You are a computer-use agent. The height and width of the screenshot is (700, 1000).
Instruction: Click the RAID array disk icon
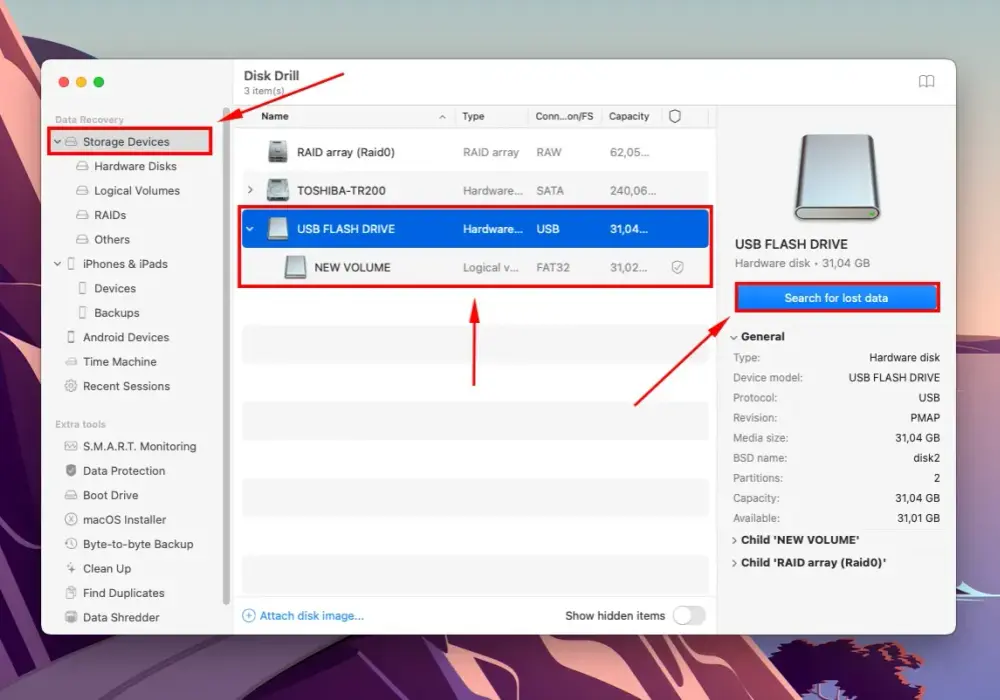tap(277, 152)
